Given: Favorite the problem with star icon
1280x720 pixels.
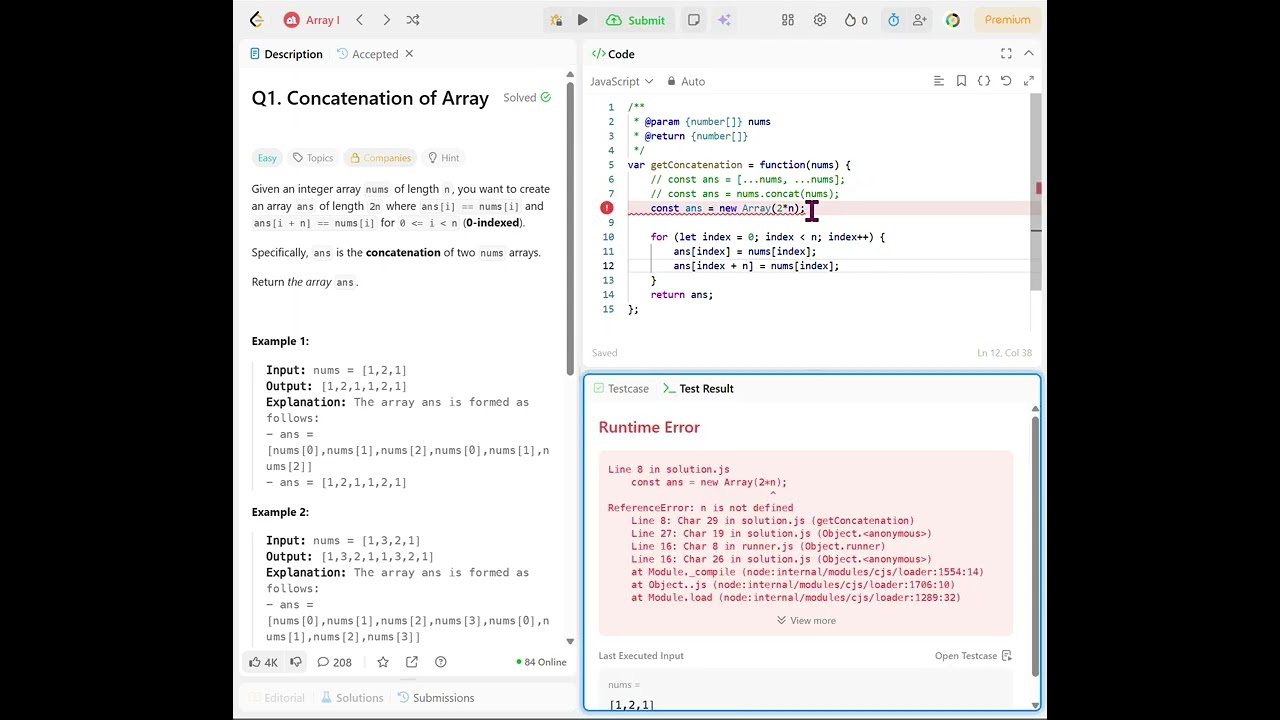Looking at the screenshot, I should pyautogui.click(x=383, y=662).
